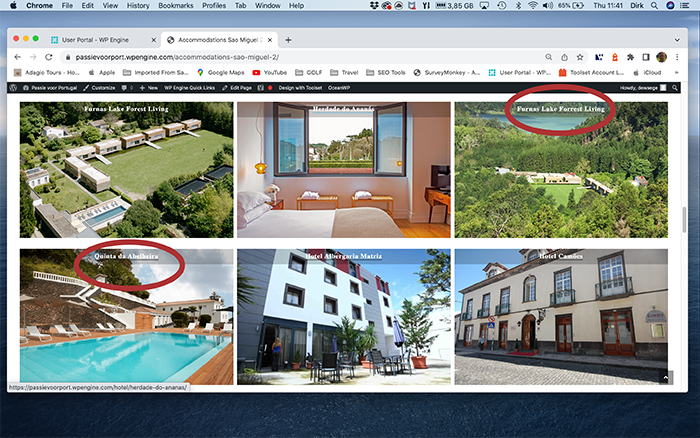The height and width of the screenshot is (438, 700).
Task: Go back to the previous page
Action: click(x=17, y=57)
